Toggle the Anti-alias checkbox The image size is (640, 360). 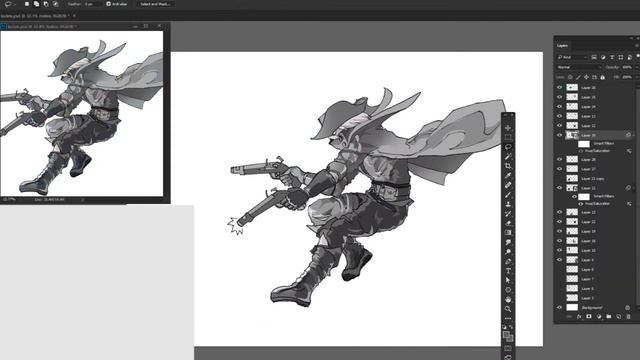[x=108, y=4]
